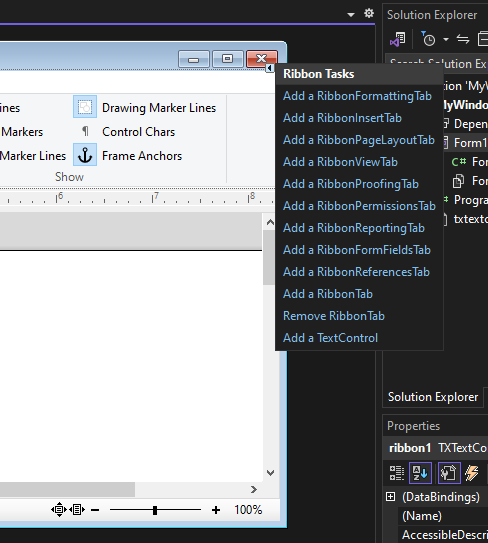This screenshot has height=543, width=488.
Task: Show Events via the lightning bolt icon
Action: click(472, 473)
